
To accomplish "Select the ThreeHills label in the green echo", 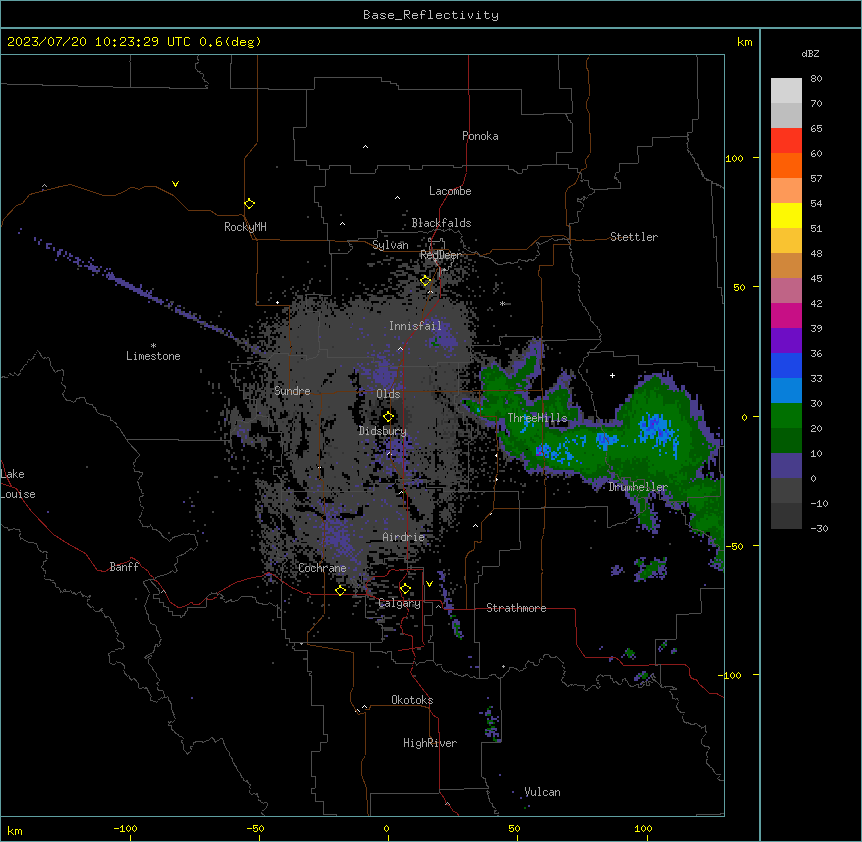I will pos(537,418).
